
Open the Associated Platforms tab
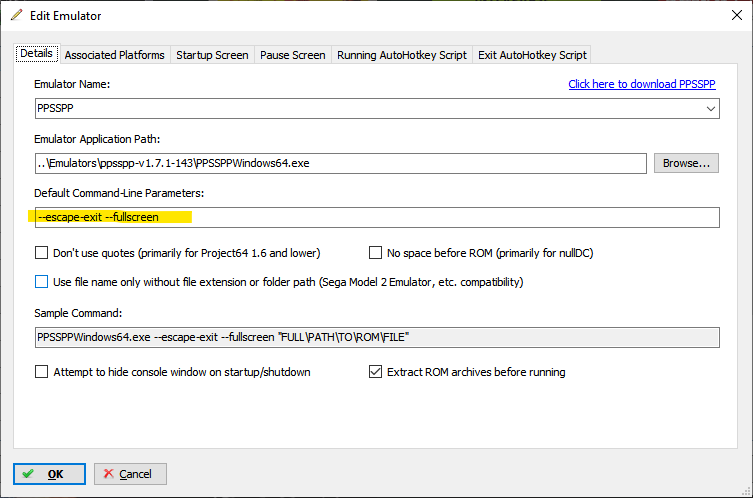(x=114, y=55)
